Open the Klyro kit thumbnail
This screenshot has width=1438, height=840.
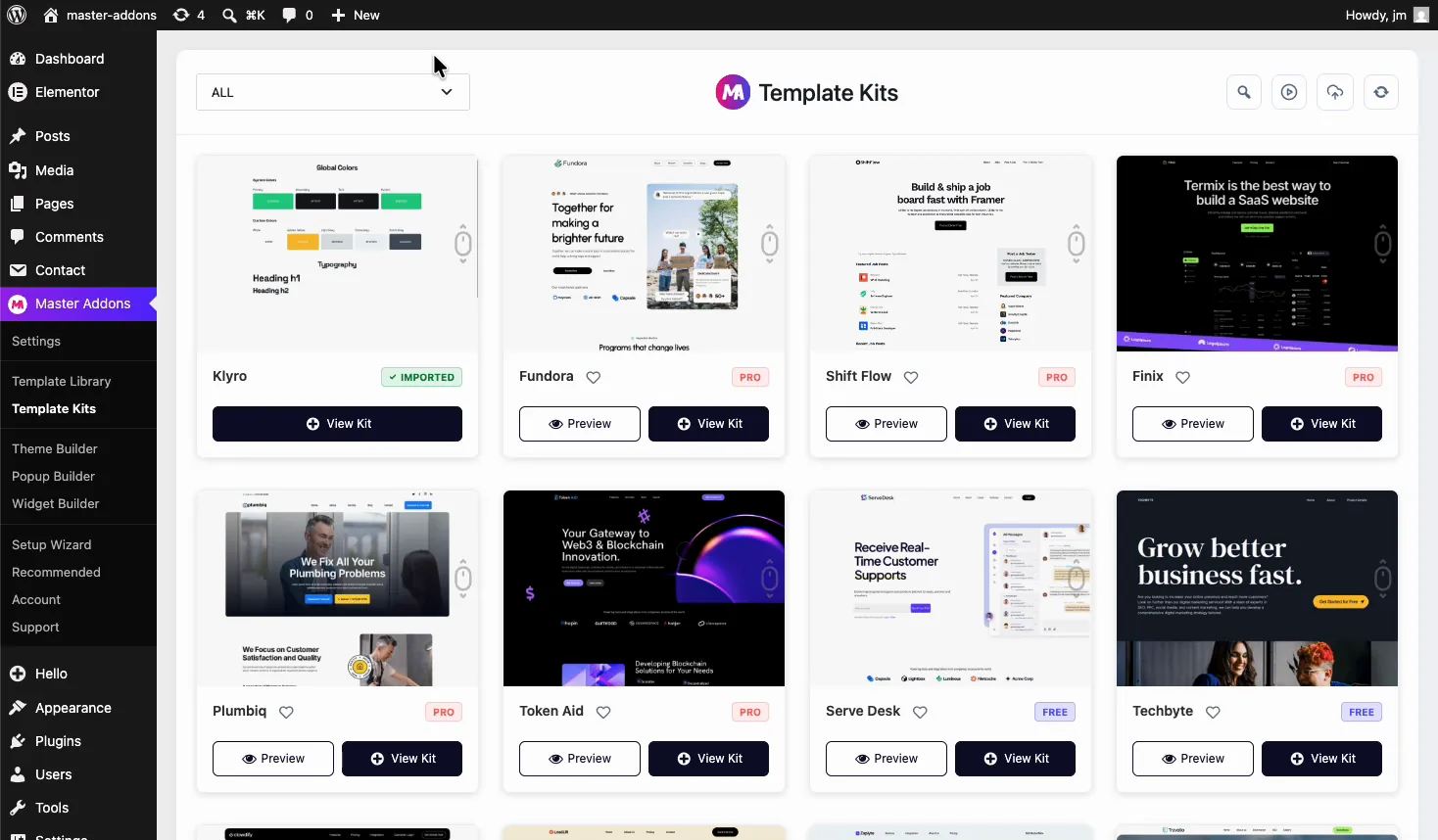click(337, 254)
